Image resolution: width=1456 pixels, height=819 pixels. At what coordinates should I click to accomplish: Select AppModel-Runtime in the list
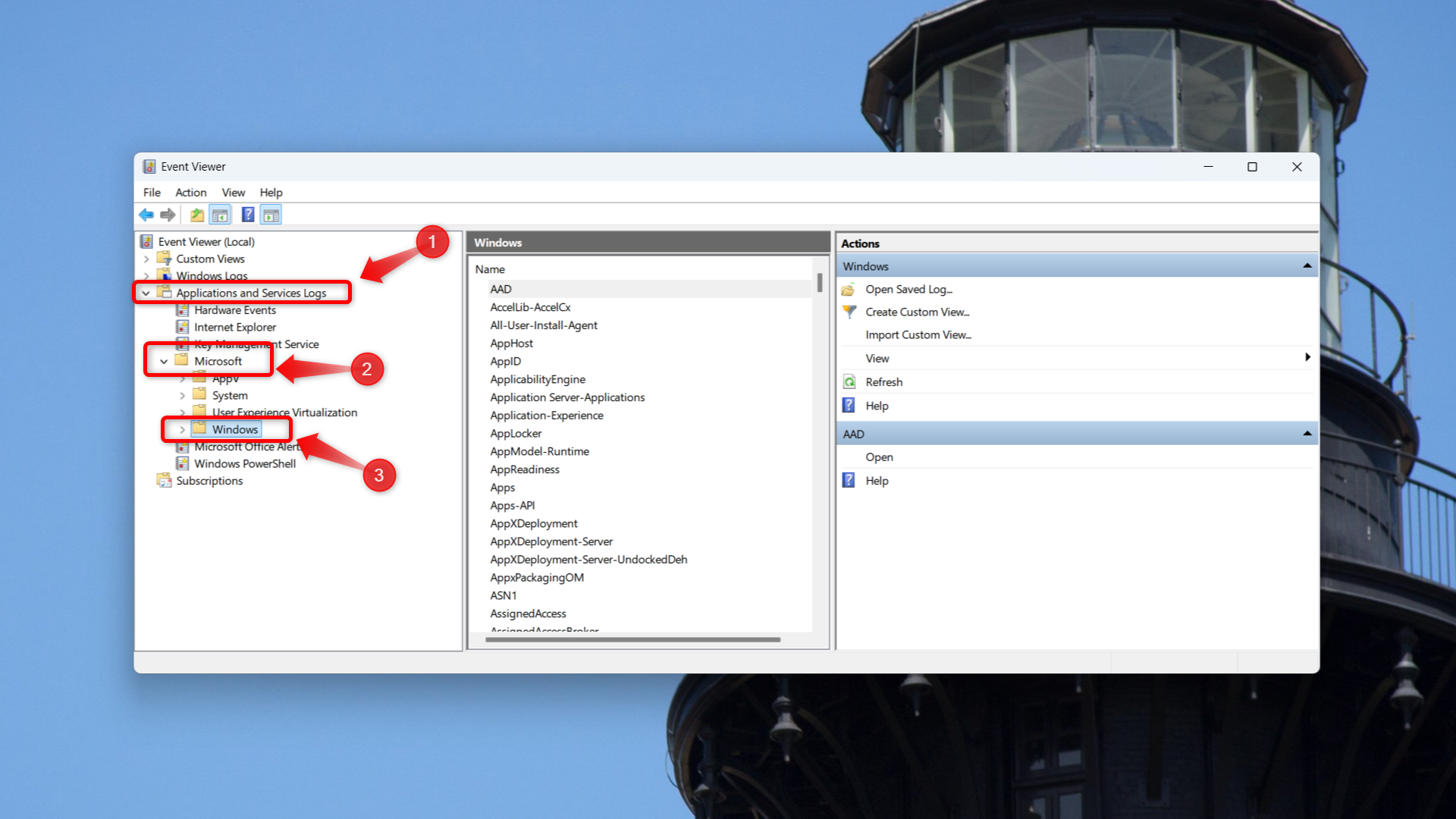pyautogui.click(x=539, y=452)
